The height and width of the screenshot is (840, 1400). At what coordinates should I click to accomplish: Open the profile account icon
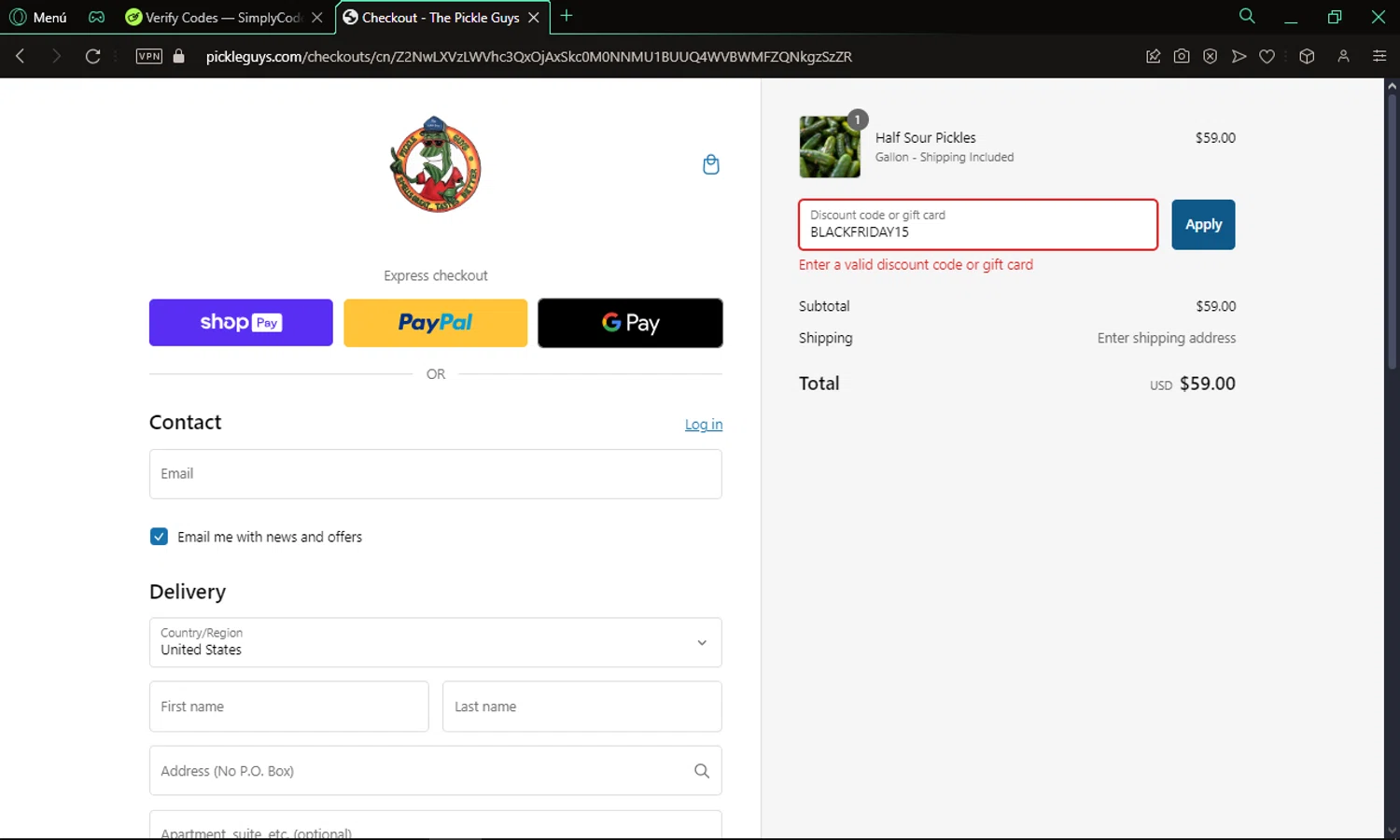tap(1343, 56)
